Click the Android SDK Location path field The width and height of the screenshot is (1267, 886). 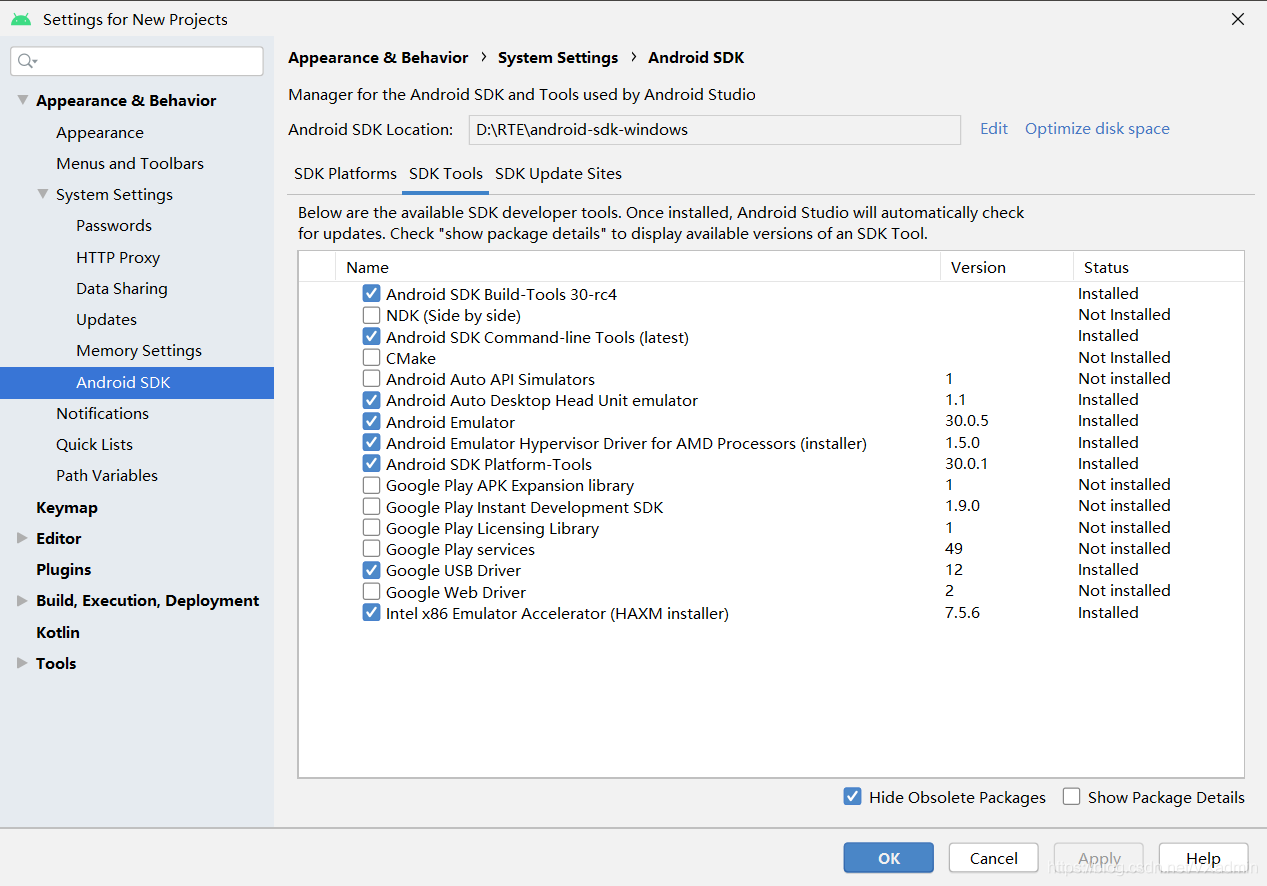click(x=715, y=129)
